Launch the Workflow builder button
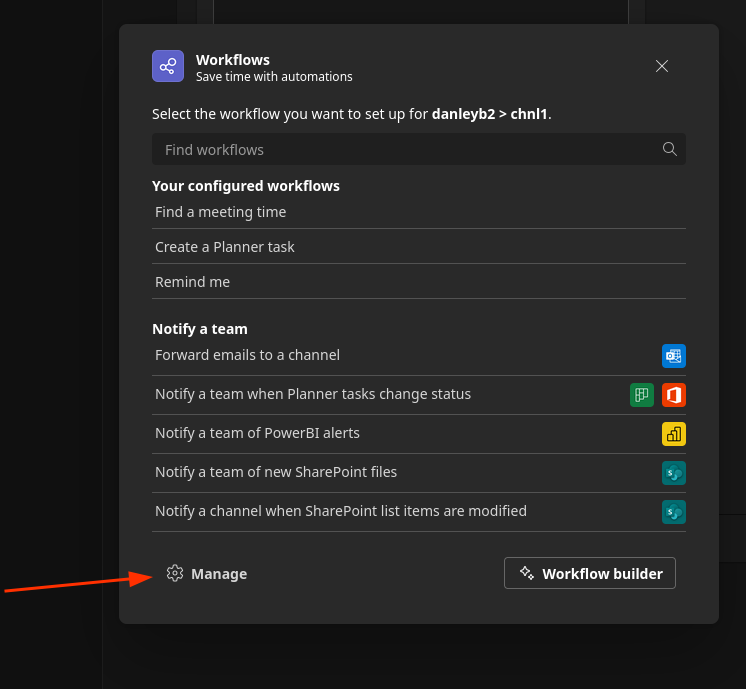Screen dimensions: 746x689 [x=590, y=573]
